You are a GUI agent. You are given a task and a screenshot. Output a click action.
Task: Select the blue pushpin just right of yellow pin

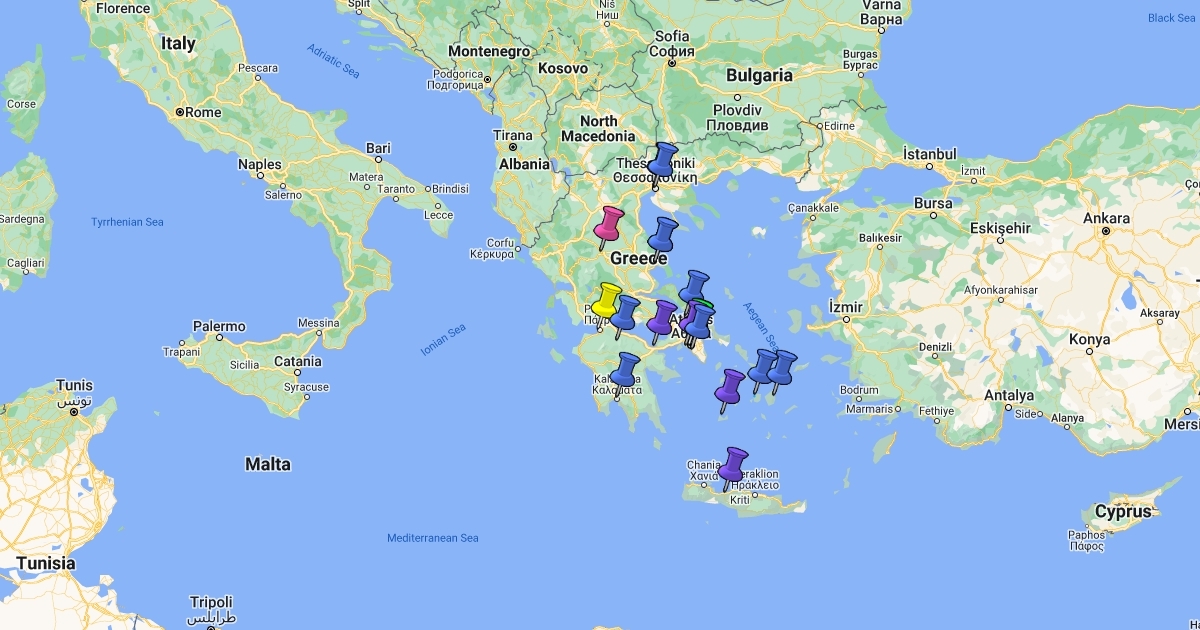tap(626, 312)
